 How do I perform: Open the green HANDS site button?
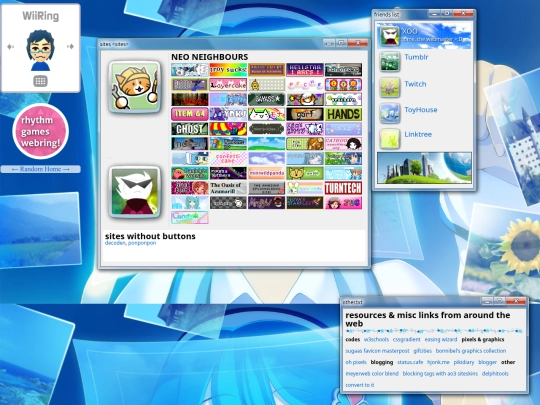pyautogui.click(x=343, y=114)
